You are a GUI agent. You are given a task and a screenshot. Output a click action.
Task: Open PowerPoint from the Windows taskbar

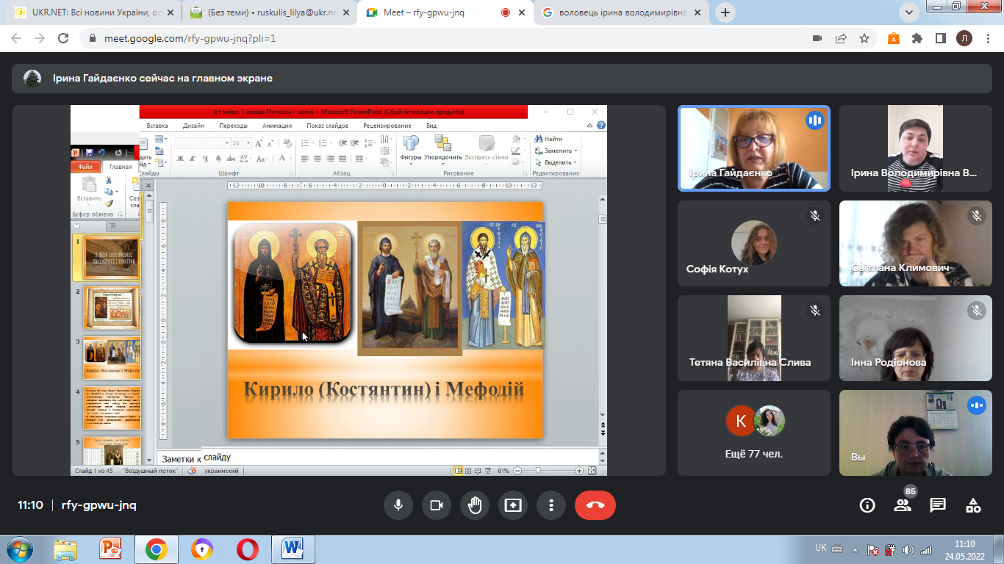click(110, 549)
